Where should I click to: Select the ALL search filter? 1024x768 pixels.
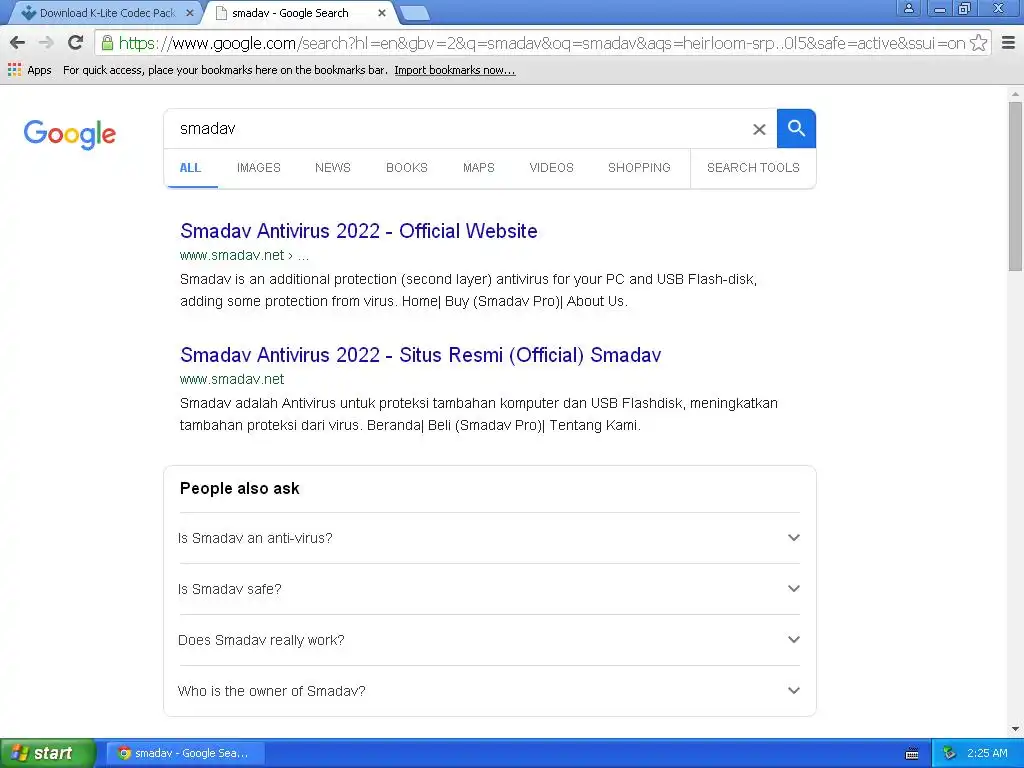pyautogui.click(x=190, y=168)
